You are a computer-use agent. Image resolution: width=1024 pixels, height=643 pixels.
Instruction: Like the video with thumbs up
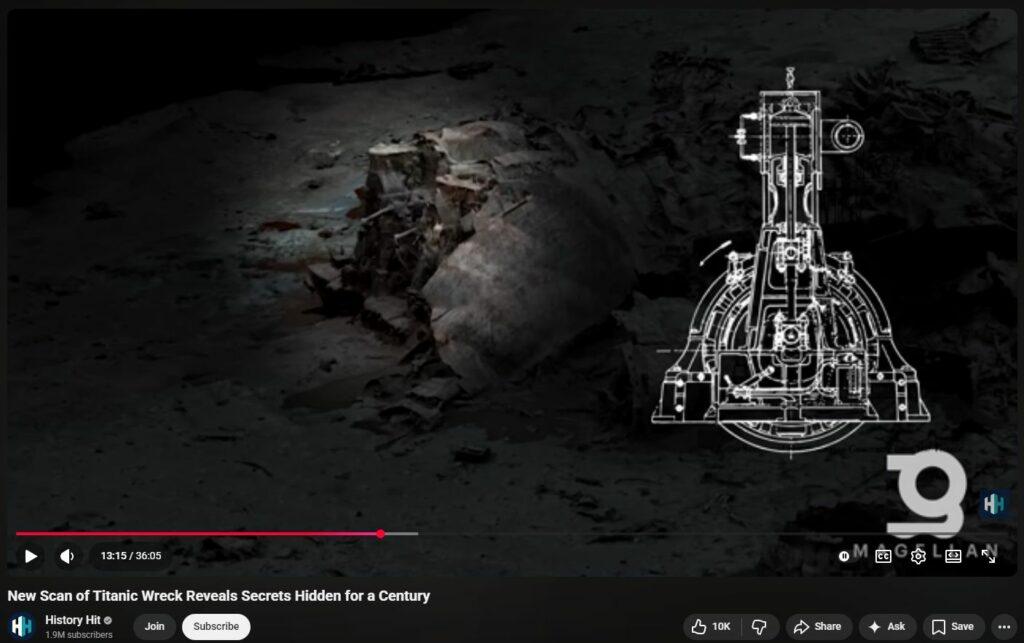[711, 627]
